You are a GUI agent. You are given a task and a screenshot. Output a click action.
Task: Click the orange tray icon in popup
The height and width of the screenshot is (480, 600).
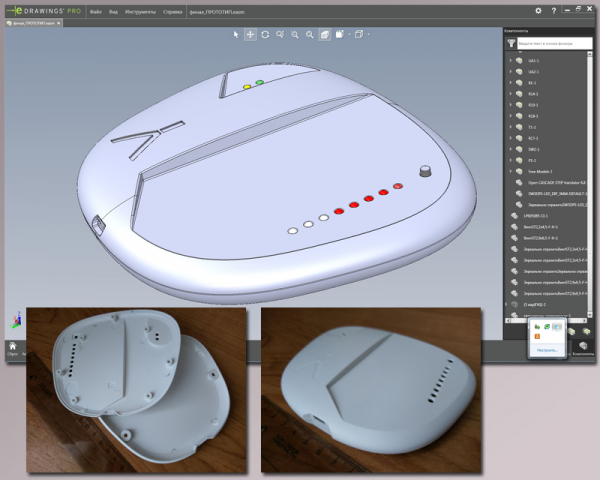pyautogui.click(x=537, y=336)
